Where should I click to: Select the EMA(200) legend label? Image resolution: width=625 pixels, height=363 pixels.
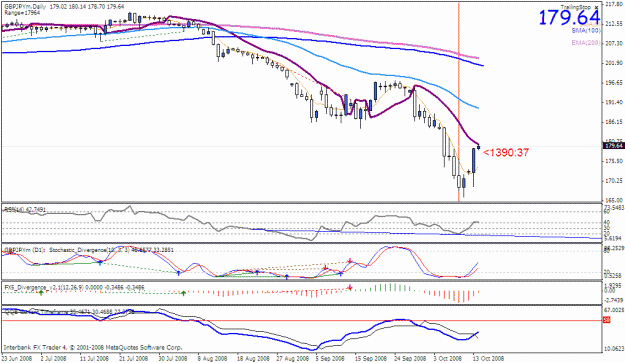point(586,42)
